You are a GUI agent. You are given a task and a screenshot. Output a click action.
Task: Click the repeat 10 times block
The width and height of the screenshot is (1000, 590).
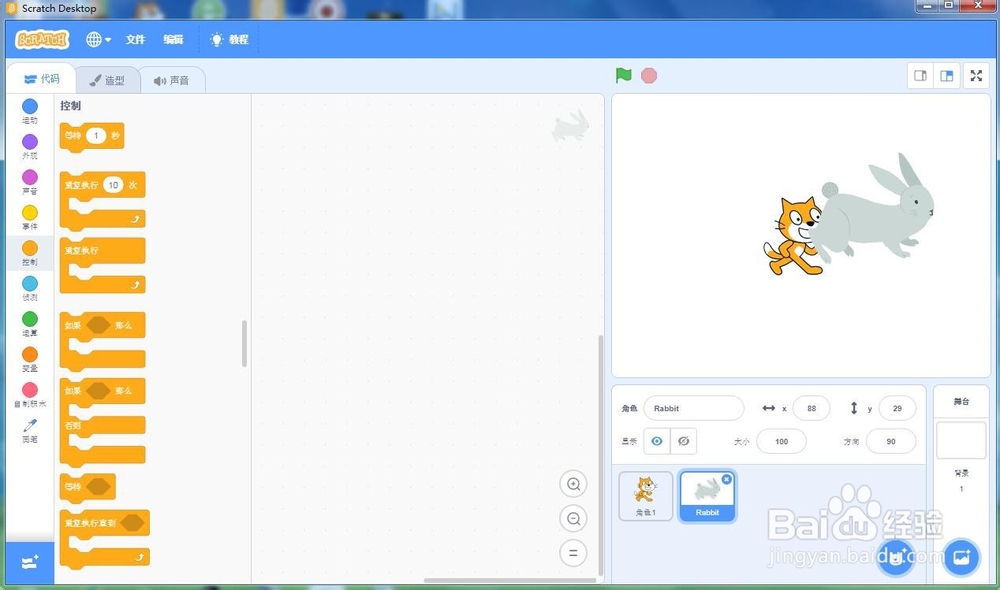[x=102, y=200]
